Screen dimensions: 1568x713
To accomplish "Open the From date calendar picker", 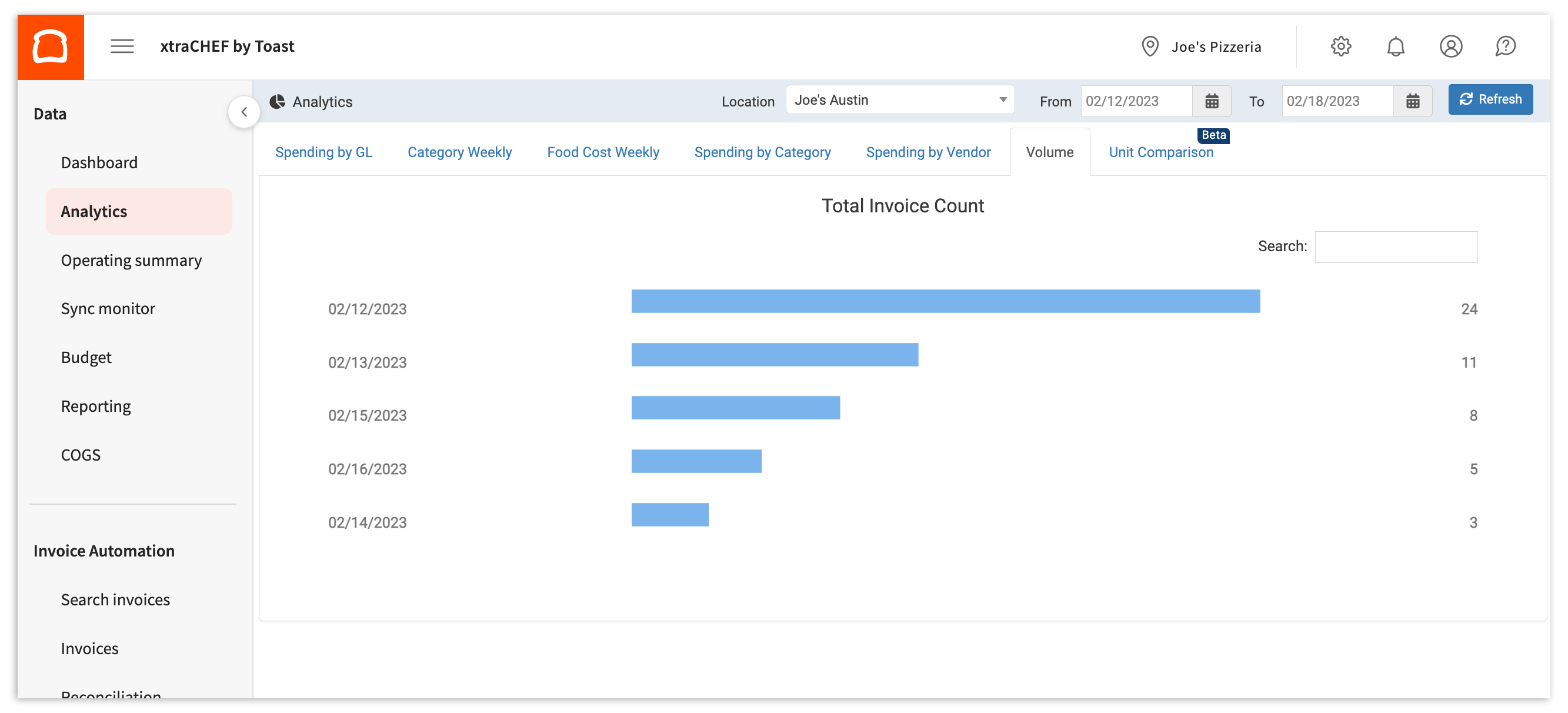I will click(1212, 101).
